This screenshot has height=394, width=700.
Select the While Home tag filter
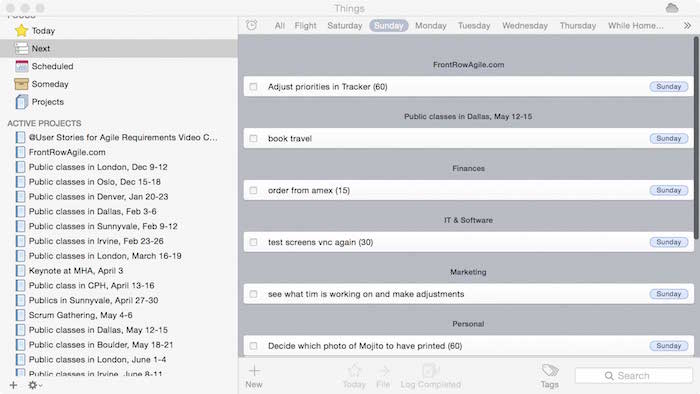636,25
